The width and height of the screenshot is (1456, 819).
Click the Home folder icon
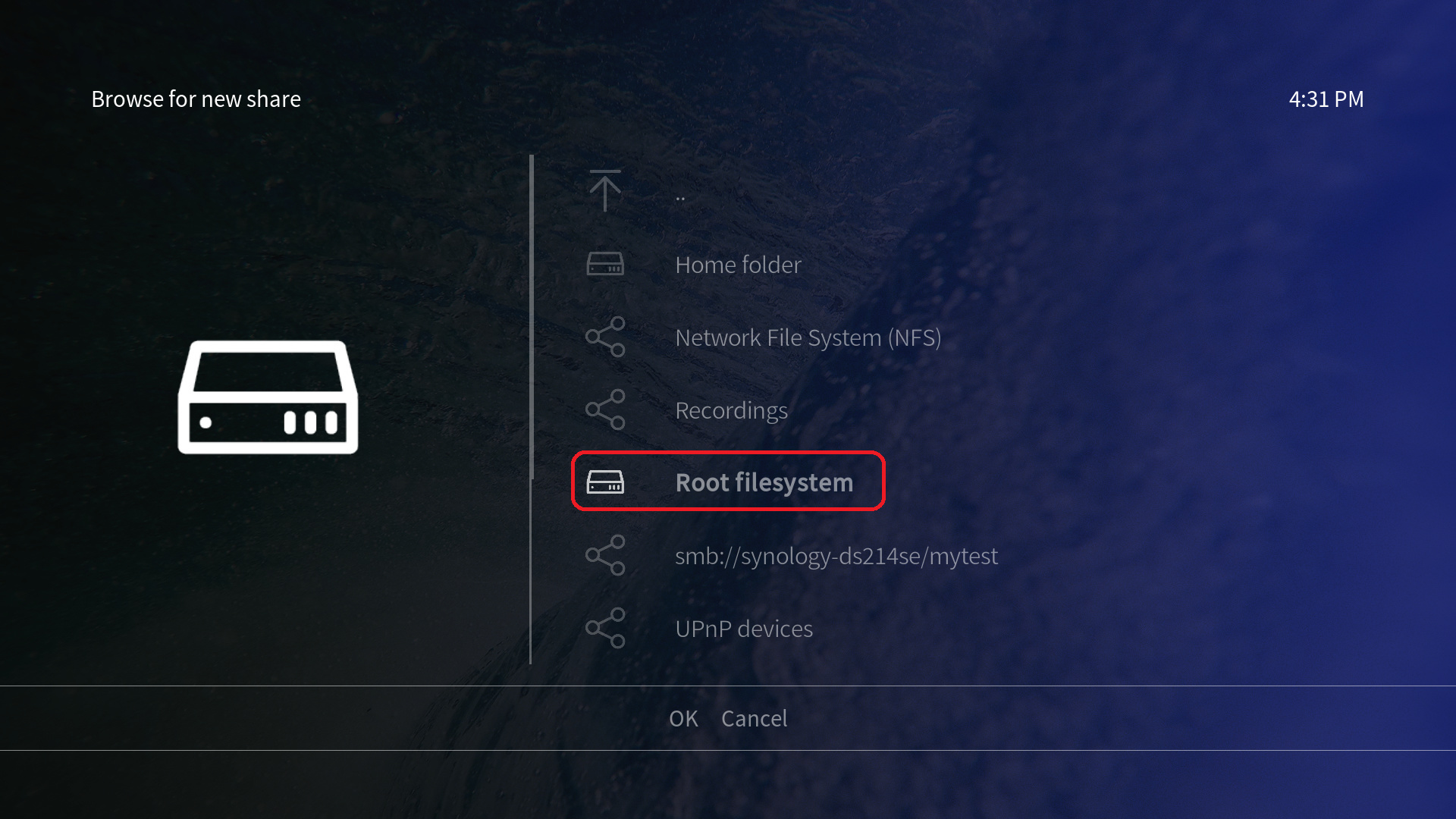605,264
